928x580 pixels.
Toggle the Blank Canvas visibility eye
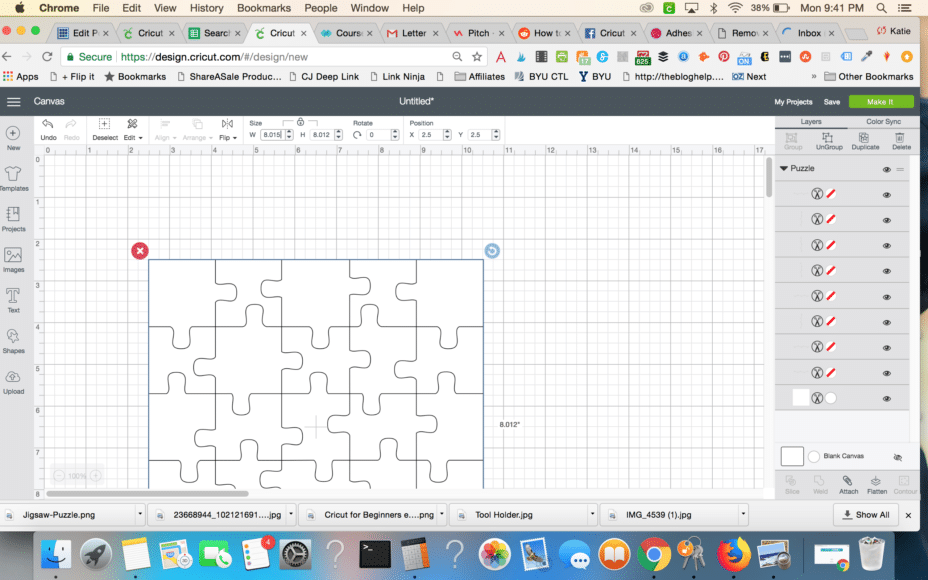pos(896,456)
